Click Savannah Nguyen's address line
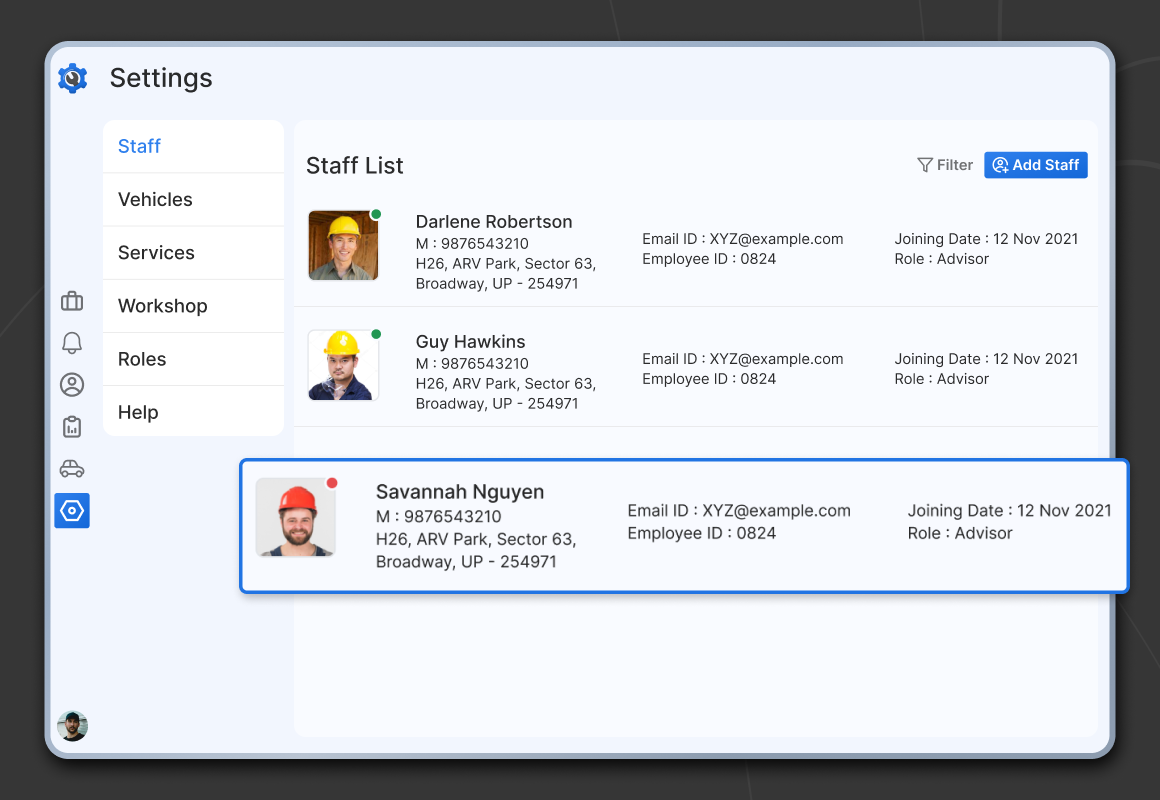This screenshot has height=800, width=1160. 476,551
